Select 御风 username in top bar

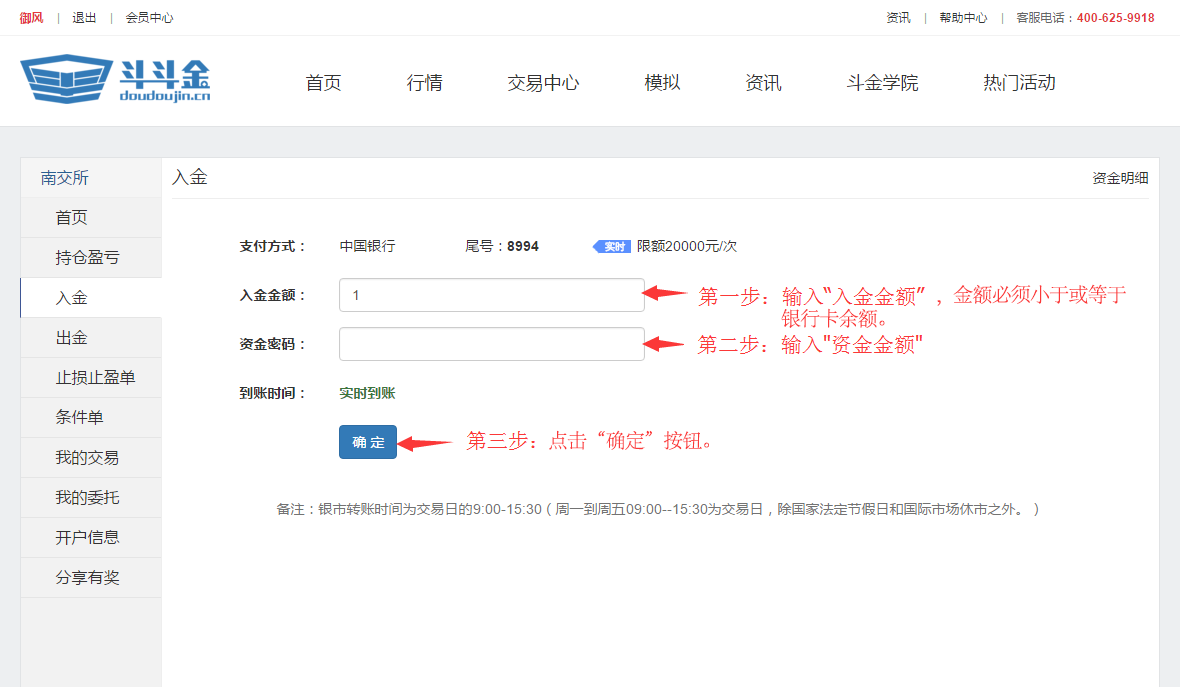pos(31,17)
